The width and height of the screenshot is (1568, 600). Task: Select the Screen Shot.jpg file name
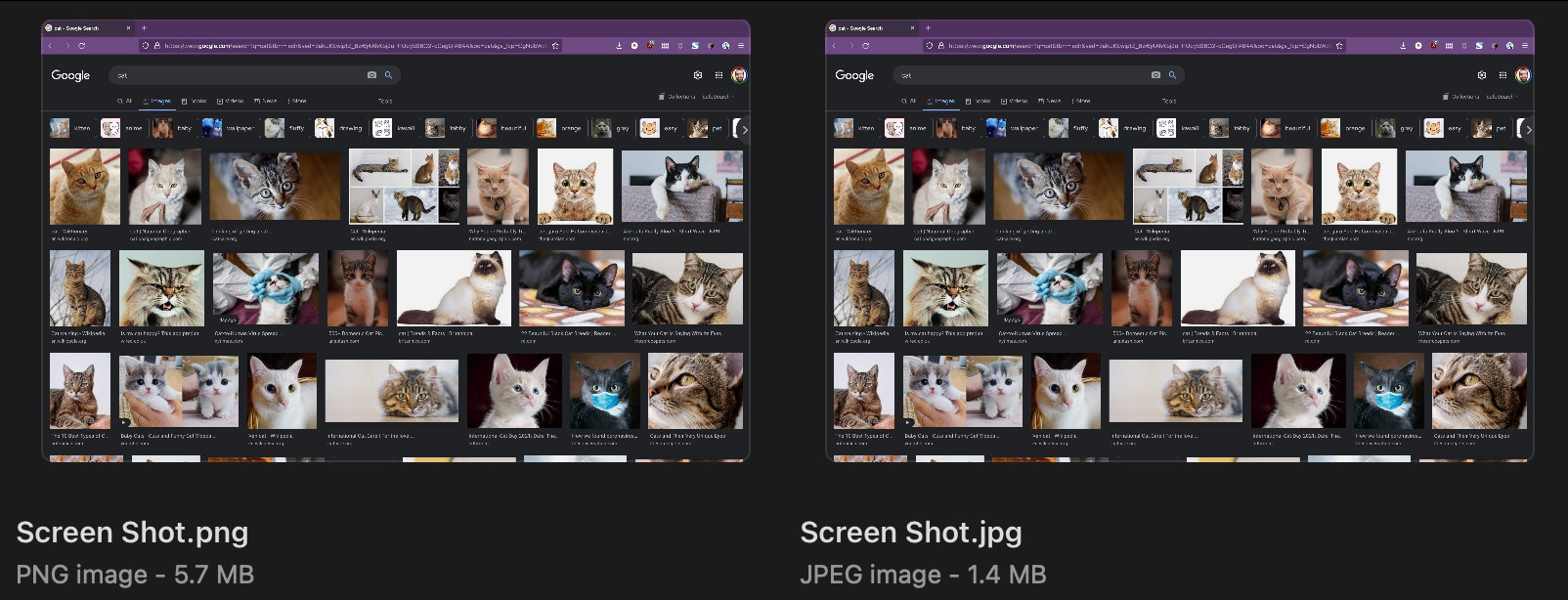pyautogui.click(x=910, y=533)
